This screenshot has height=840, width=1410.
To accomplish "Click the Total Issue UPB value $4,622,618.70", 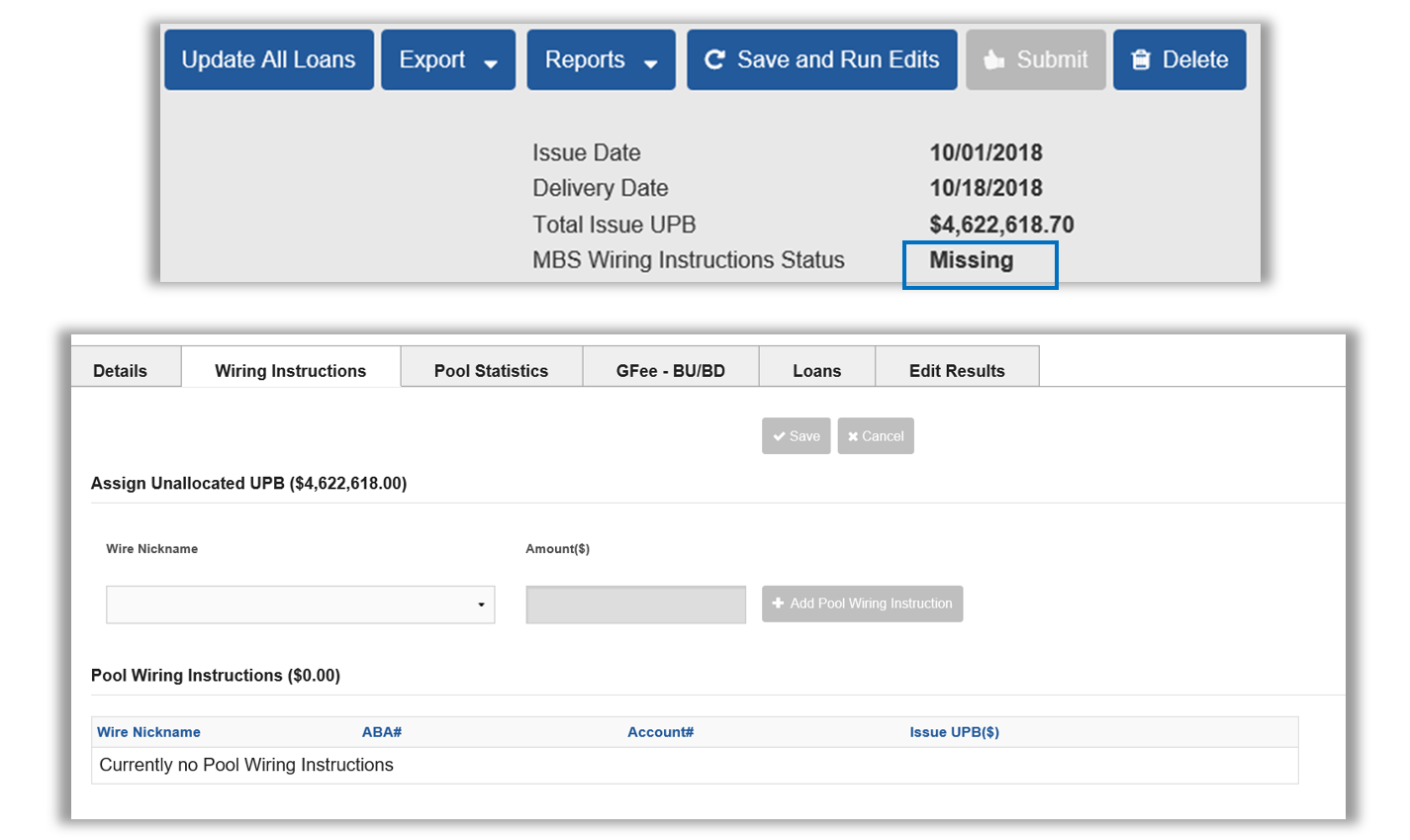I will (1001, 225).
